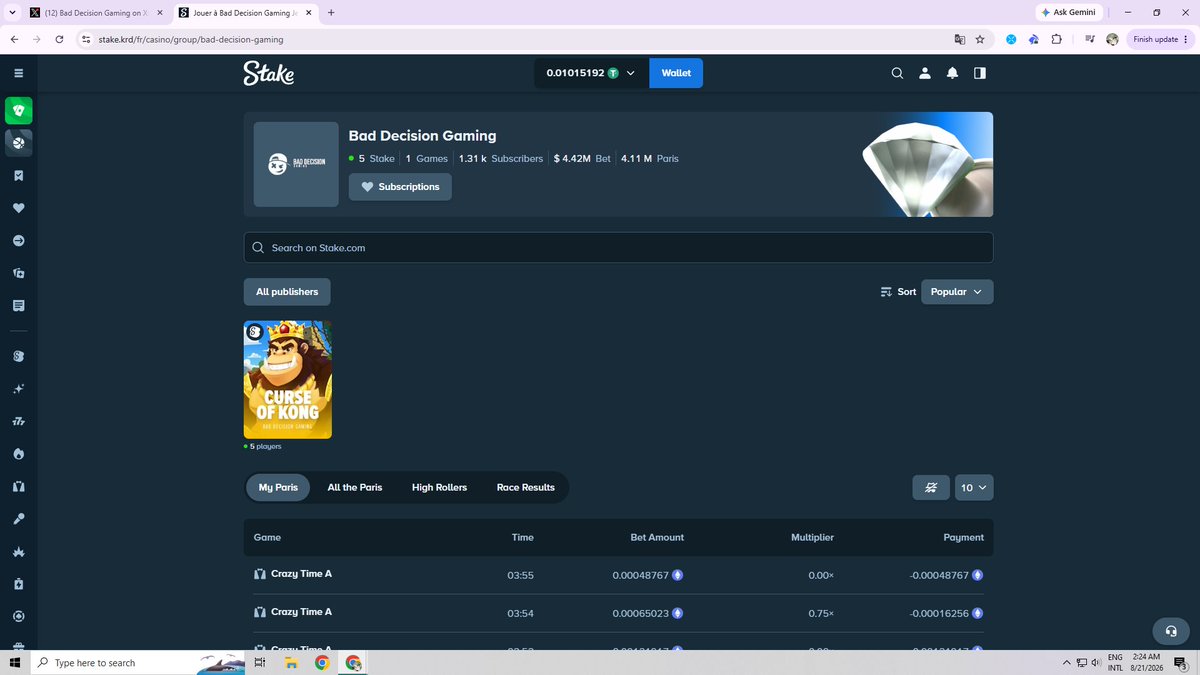Open the news-page sidebar icon

click(x=18, y=305)
